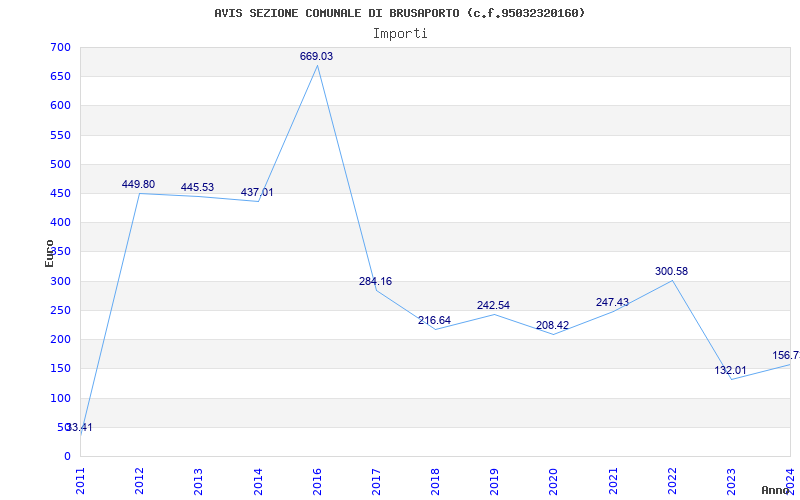Select the 2012 year label

(x=139, y=481)
